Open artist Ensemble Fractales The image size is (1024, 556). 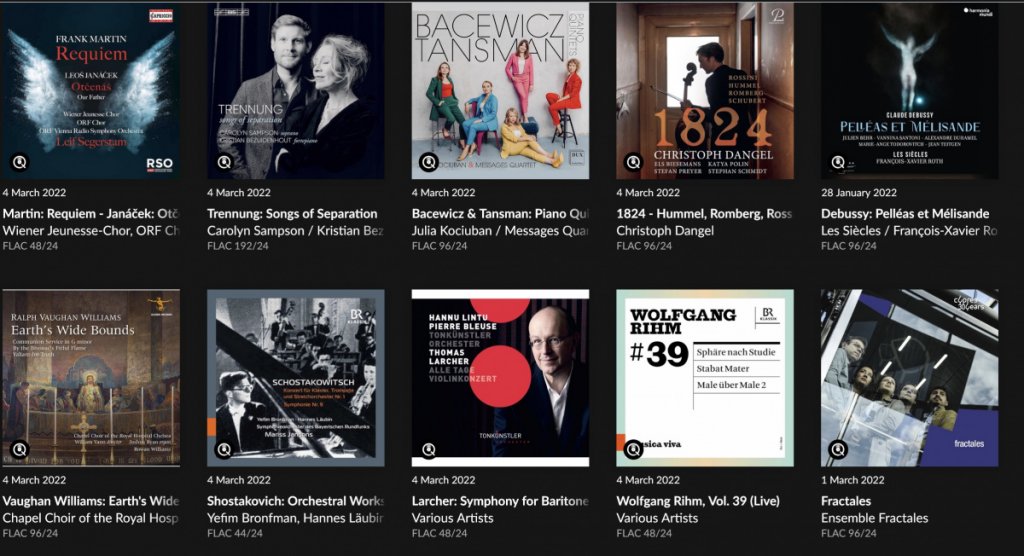(x=874, y=518)
